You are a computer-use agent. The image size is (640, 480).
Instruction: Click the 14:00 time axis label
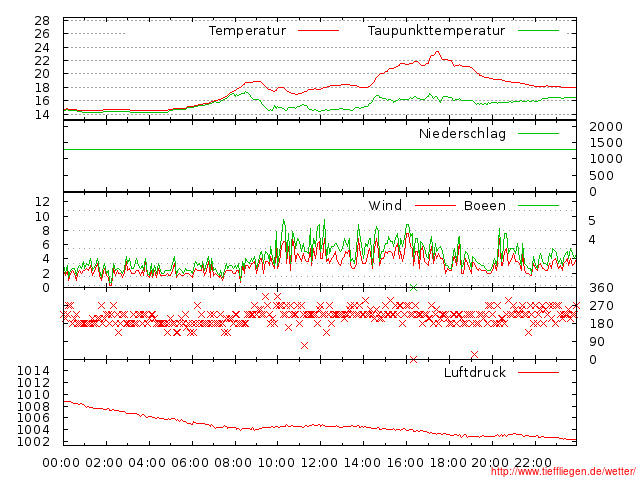362,463
